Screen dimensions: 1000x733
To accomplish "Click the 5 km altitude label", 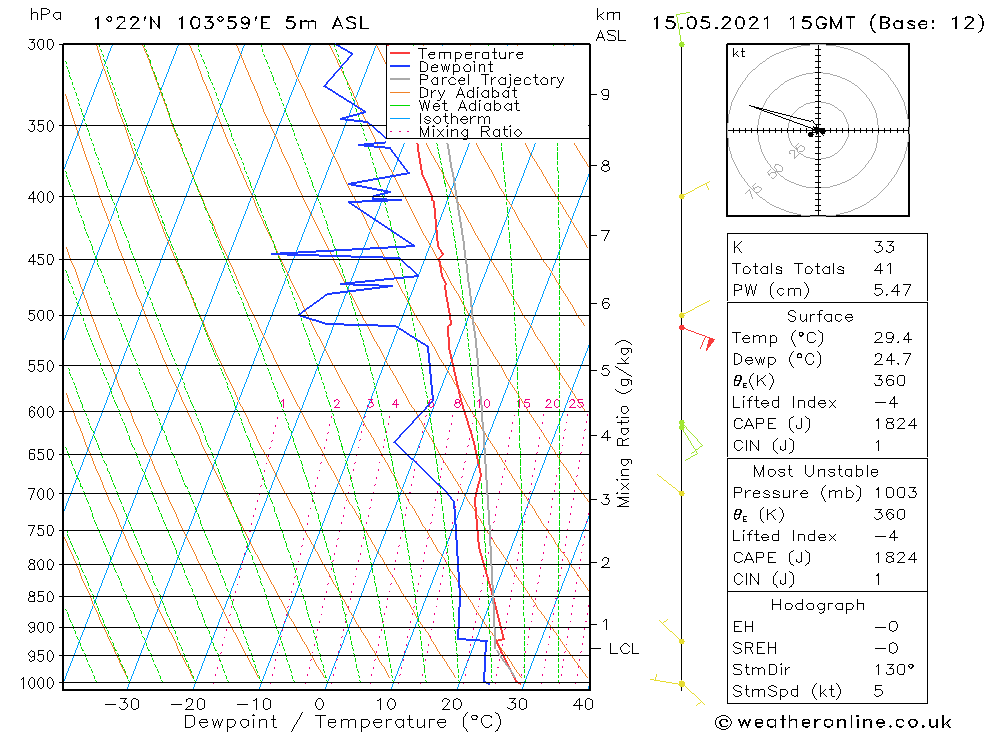I will point(605,370).
